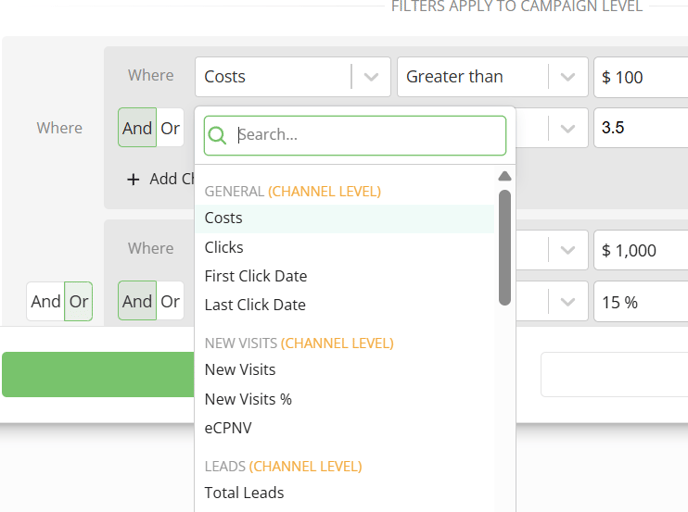Screen dimensions: 688x512
Task: Toggle the first group's Or operator
Action: 171,128
